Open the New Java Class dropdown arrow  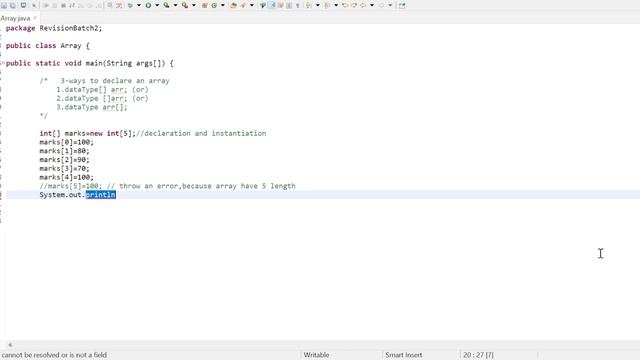click(223, 5)
